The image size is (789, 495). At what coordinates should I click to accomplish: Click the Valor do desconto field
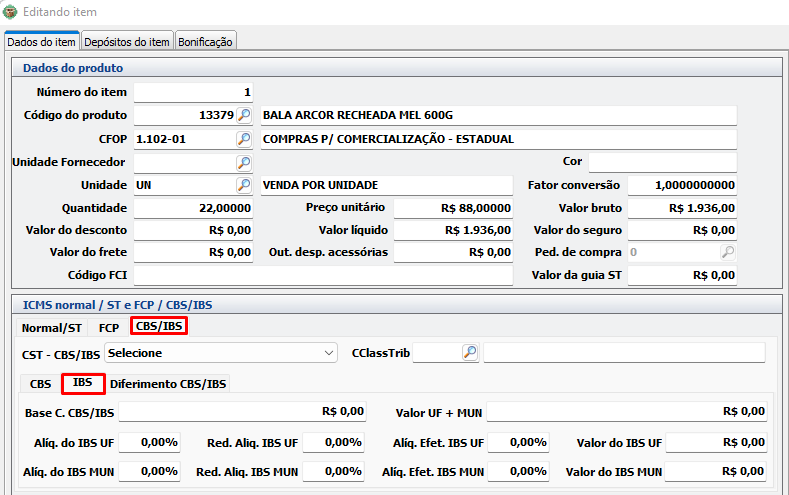pyautogui.click(x=193, y=230)
